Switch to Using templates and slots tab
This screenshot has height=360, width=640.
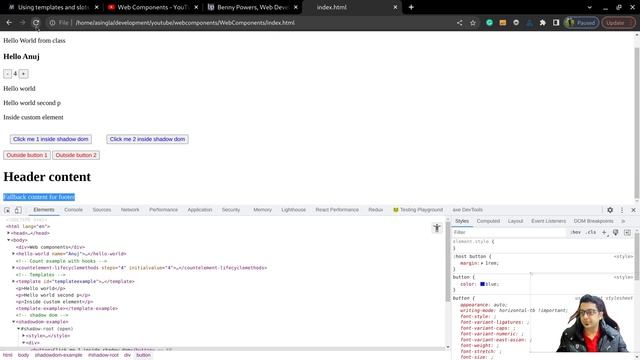[53, 7]
